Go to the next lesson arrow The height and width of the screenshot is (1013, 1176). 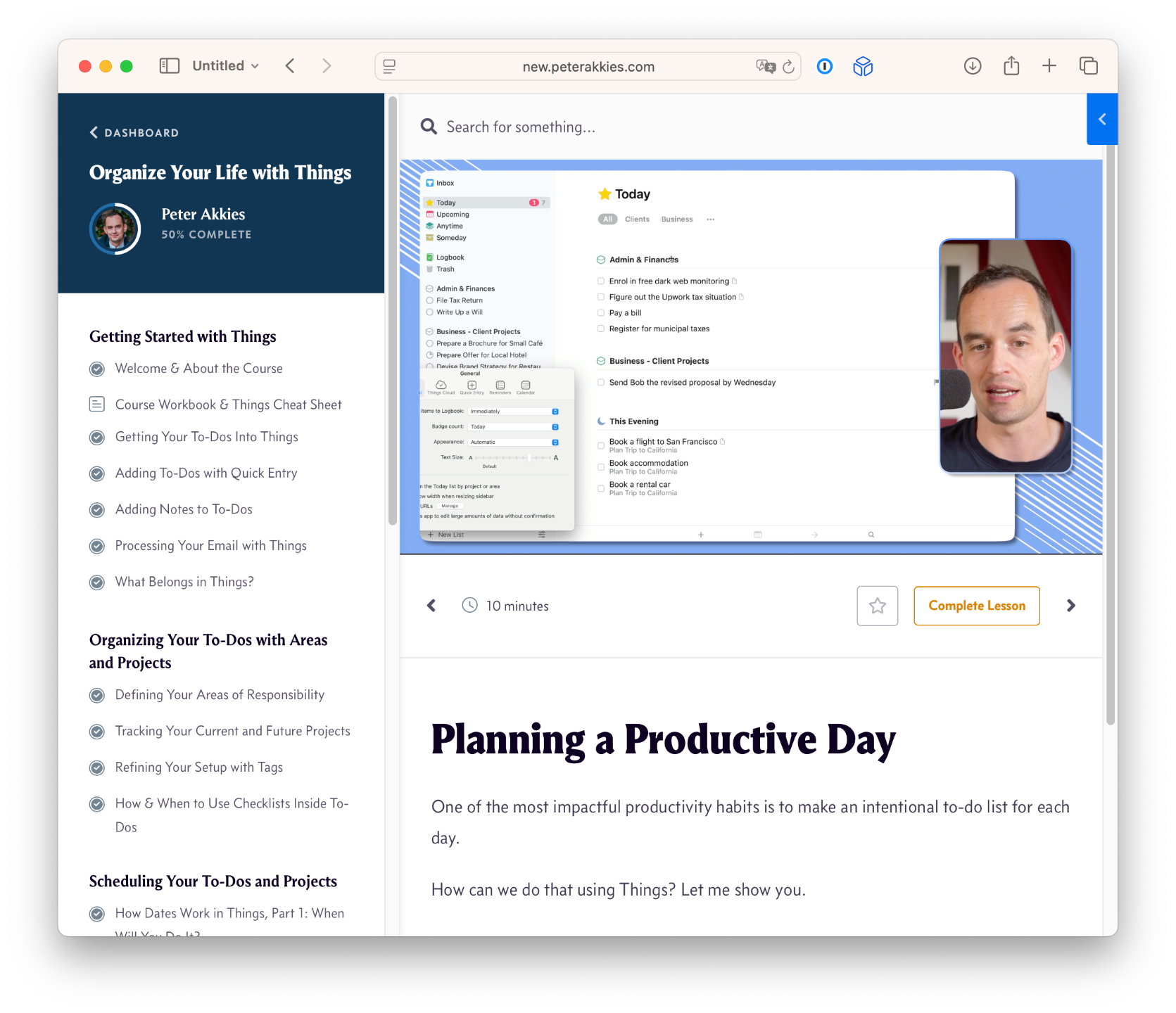coord(1070,606)
